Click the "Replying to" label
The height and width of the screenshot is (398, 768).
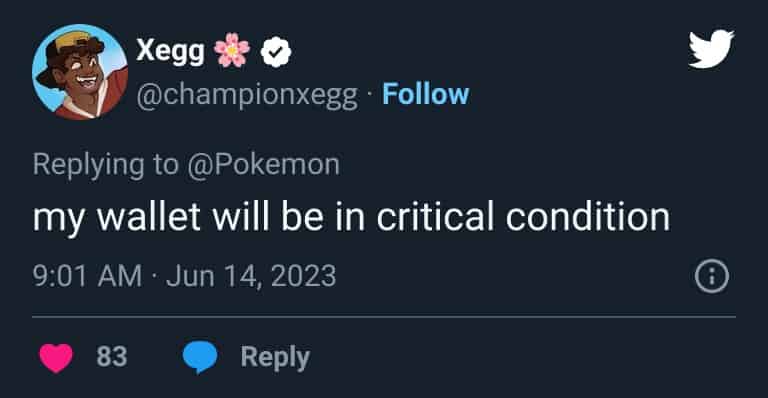[x=105, y=165]
